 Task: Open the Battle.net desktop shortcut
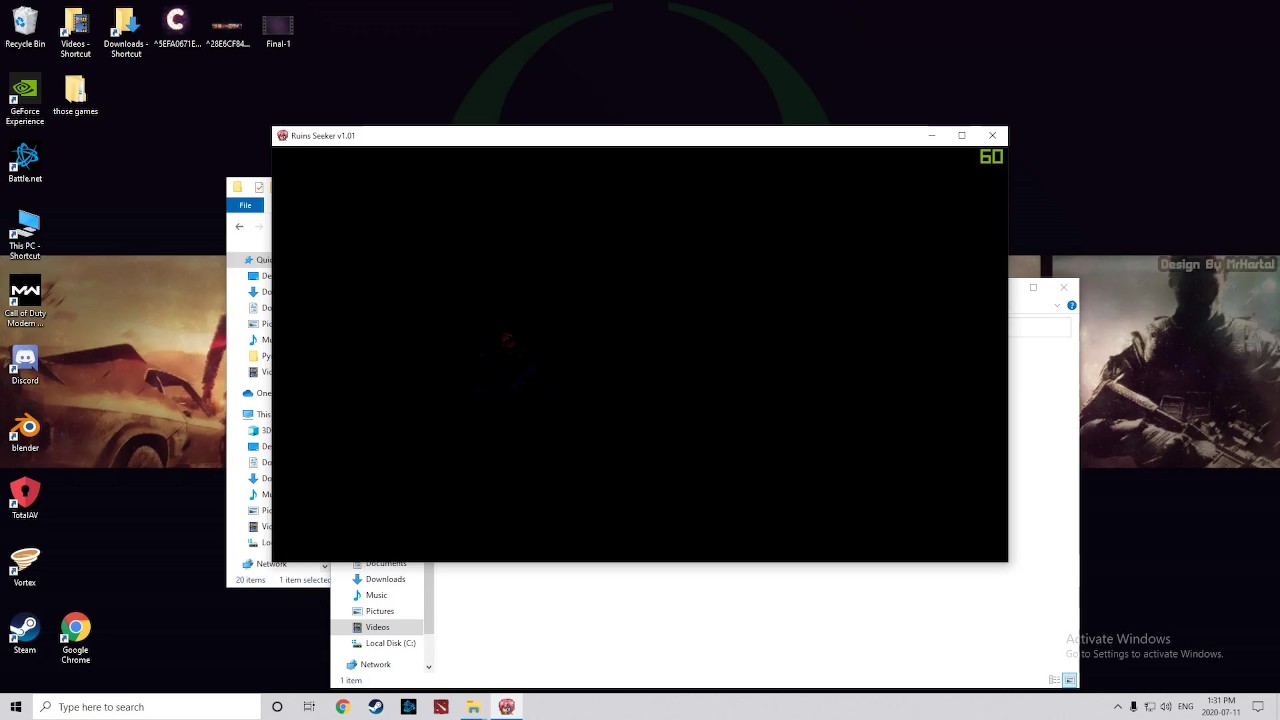pos(25,164)
